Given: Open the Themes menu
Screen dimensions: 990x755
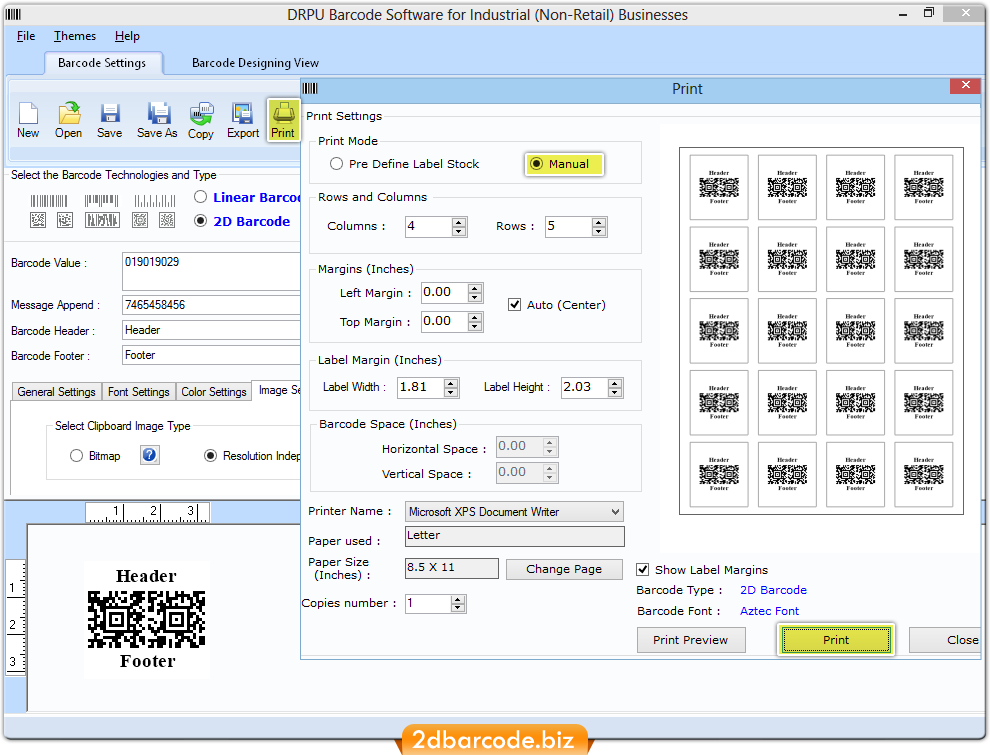Looking at the screenshot, I should click(x=75, y=36).
